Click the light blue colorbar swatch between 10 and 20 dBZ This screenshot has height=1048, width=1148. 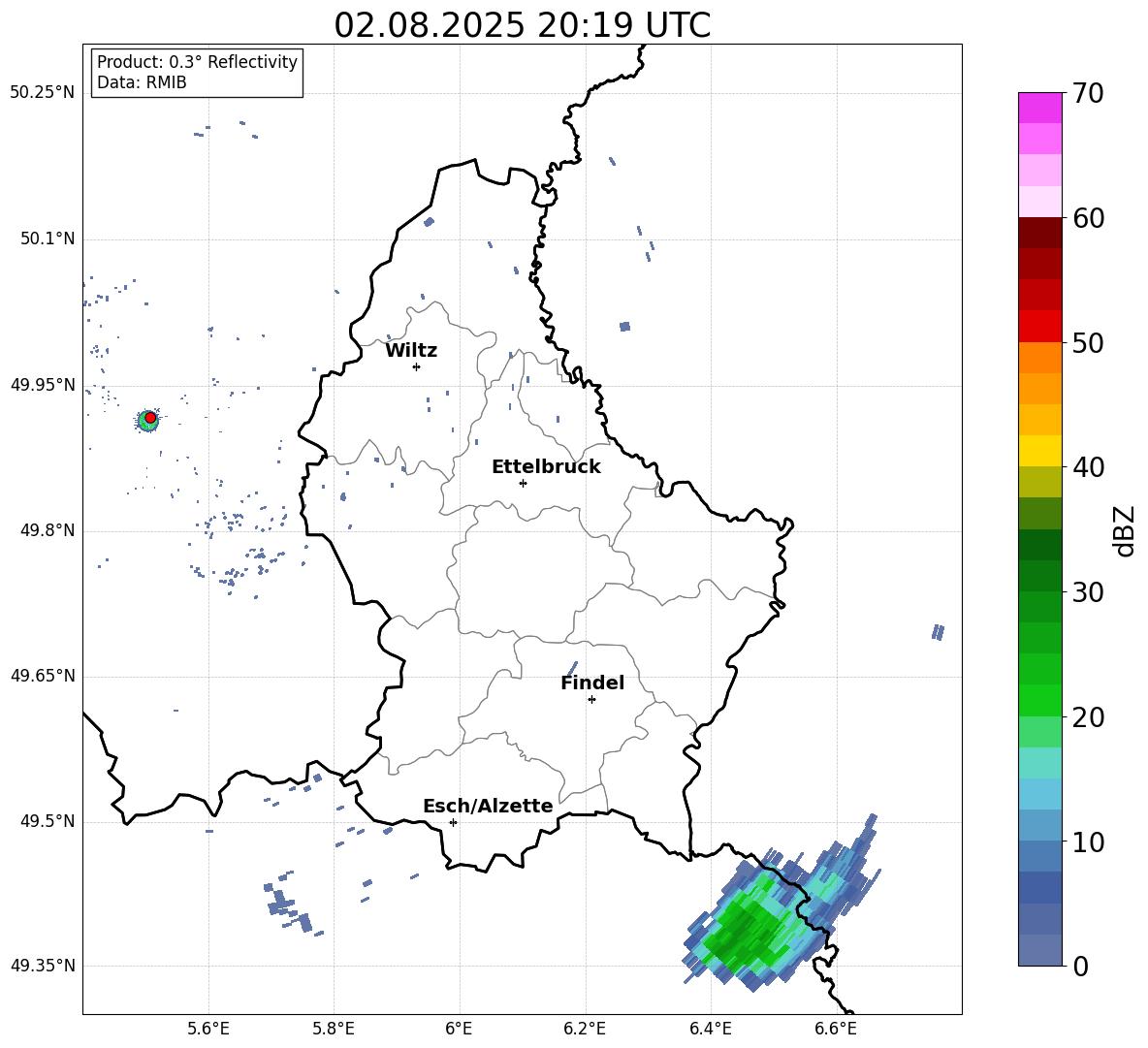click(x=1039, y=793)
